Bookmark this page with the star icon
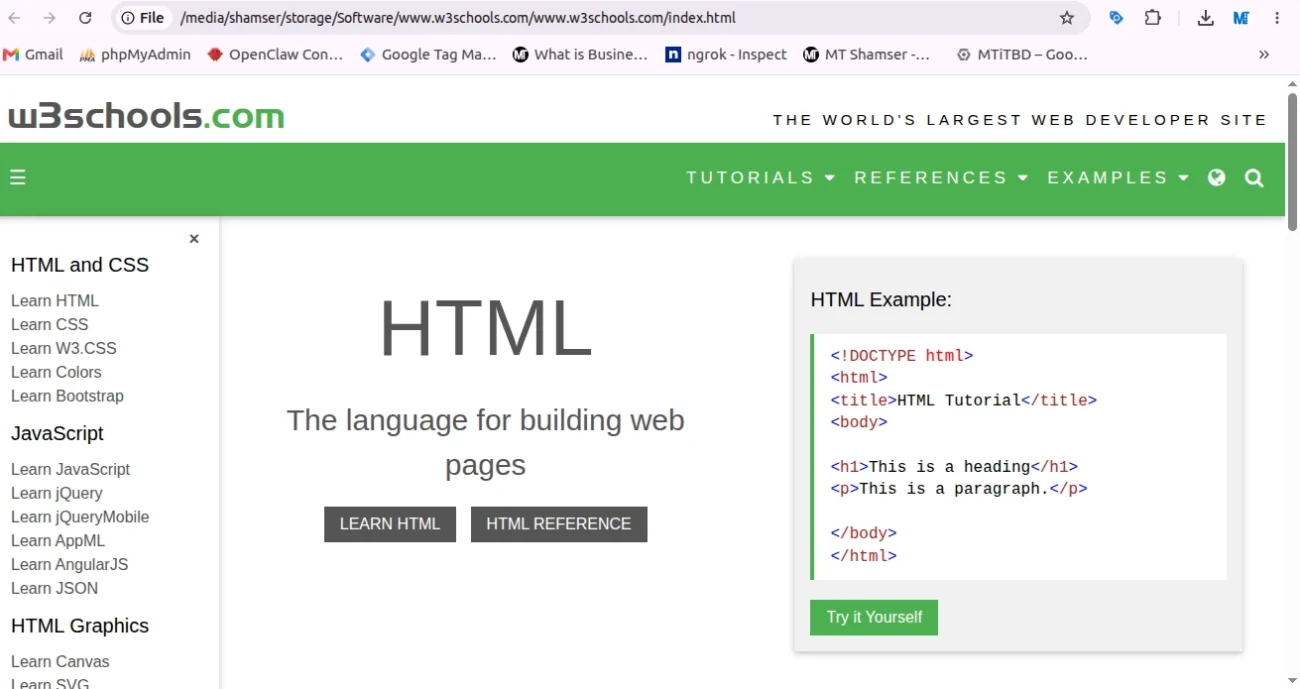 pyautogui.click(x=1067, y=18)
